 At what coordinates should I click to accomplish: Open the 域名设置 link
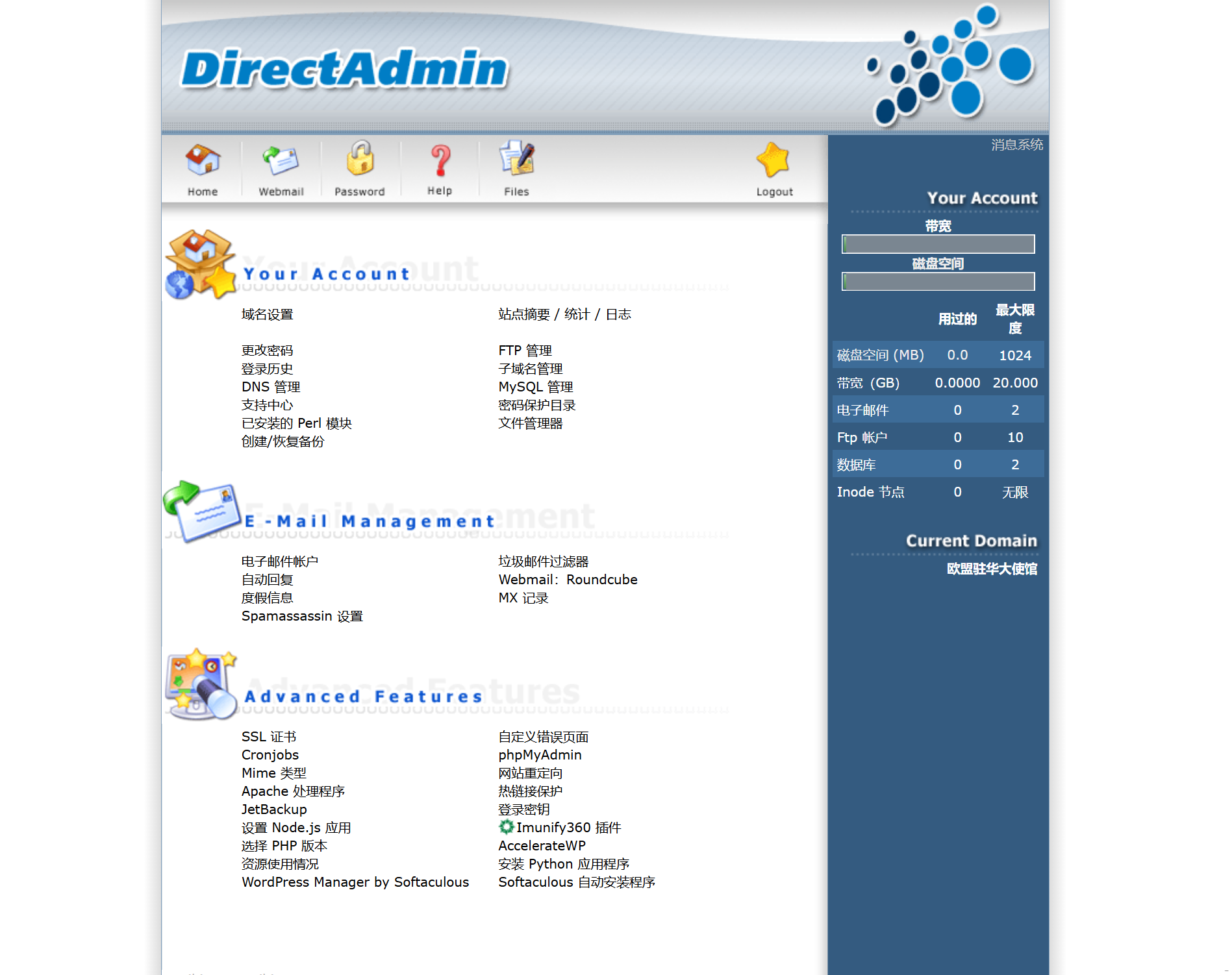click(x=267, y=315)
